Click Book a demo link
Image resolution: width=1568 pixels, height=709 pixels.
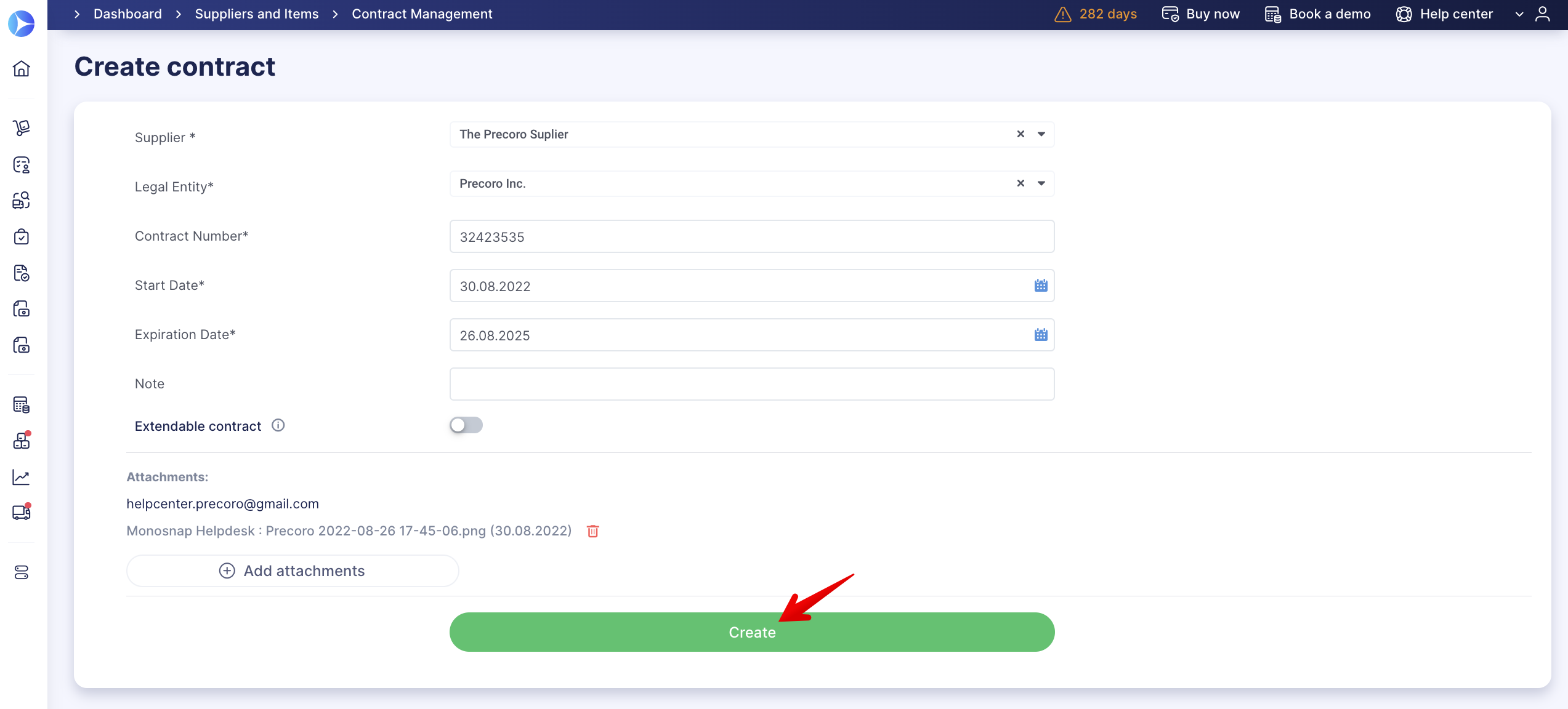pos(1318,14)
